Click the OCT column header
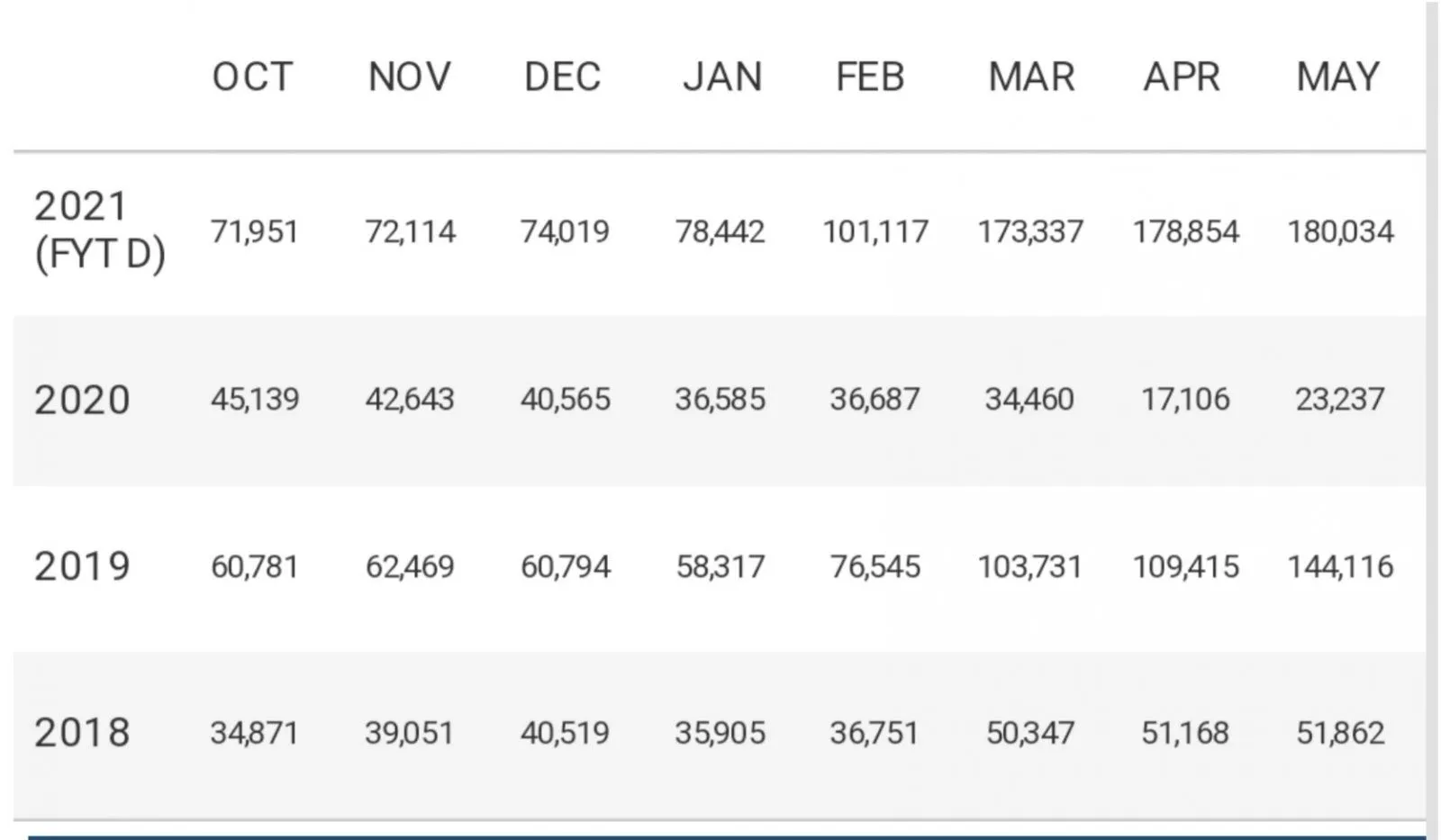Image resolution: width=1441 pixels, height=840 pixels. 253,77
